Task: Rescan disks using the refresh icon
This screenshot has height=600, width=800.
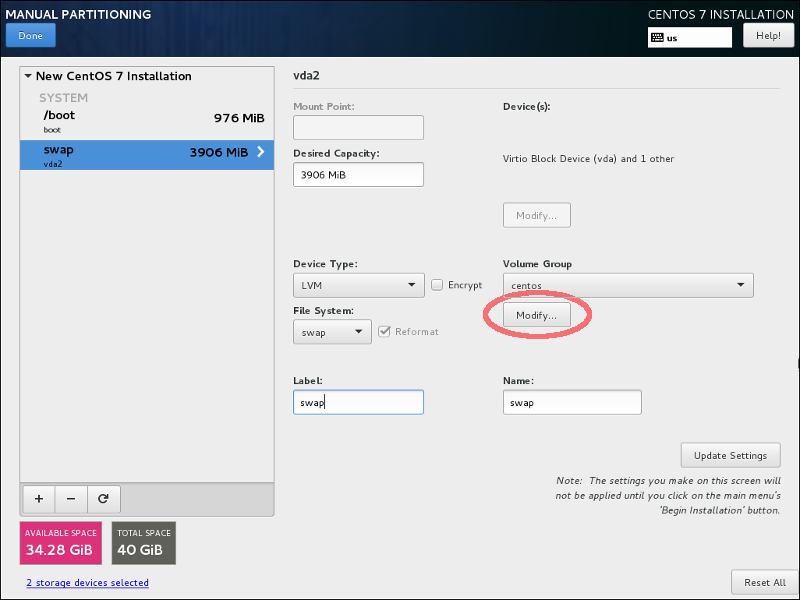Action: (103, 499)
